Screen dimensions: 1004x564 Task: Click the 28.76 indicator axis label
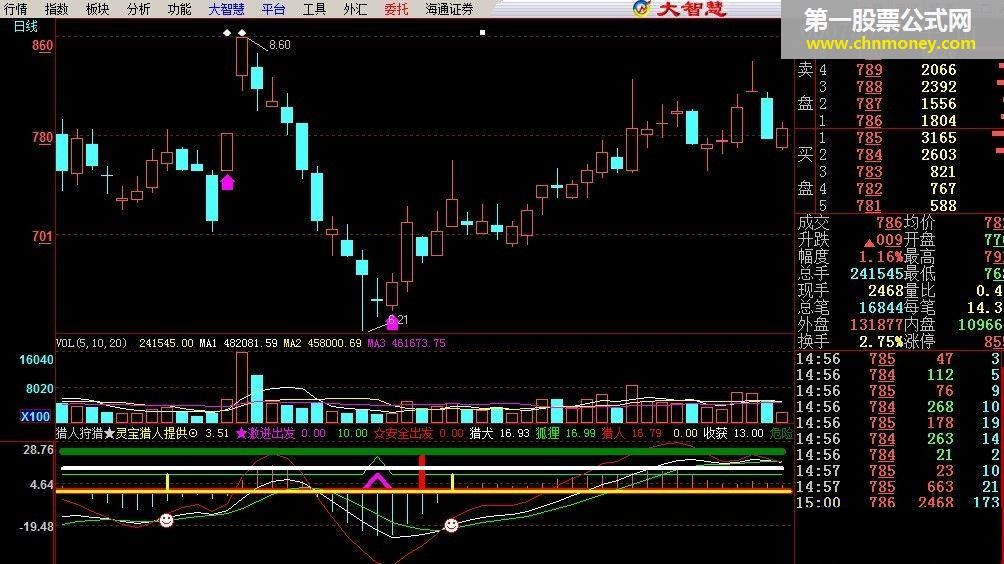tap(38, 450)
